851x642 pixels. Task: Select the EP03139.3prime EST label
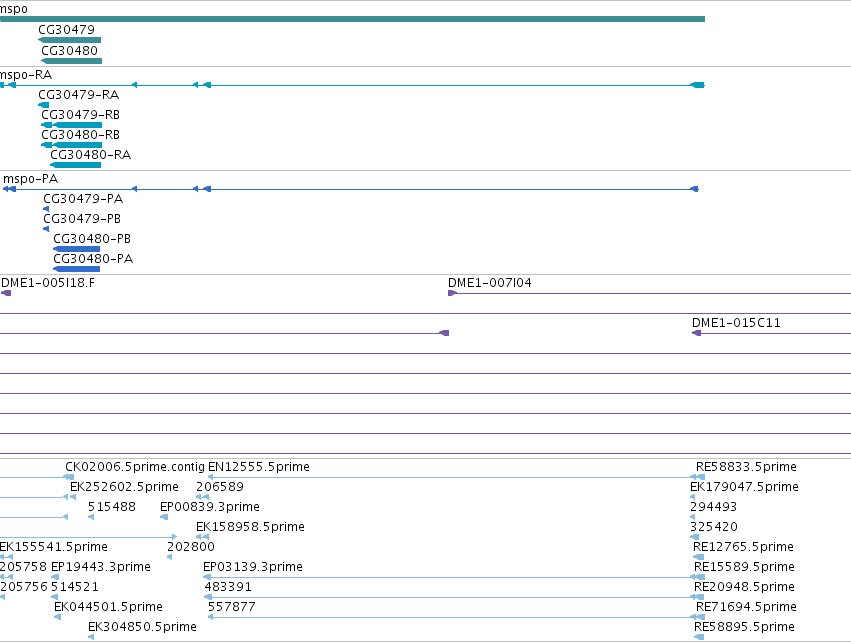[253, 568]
